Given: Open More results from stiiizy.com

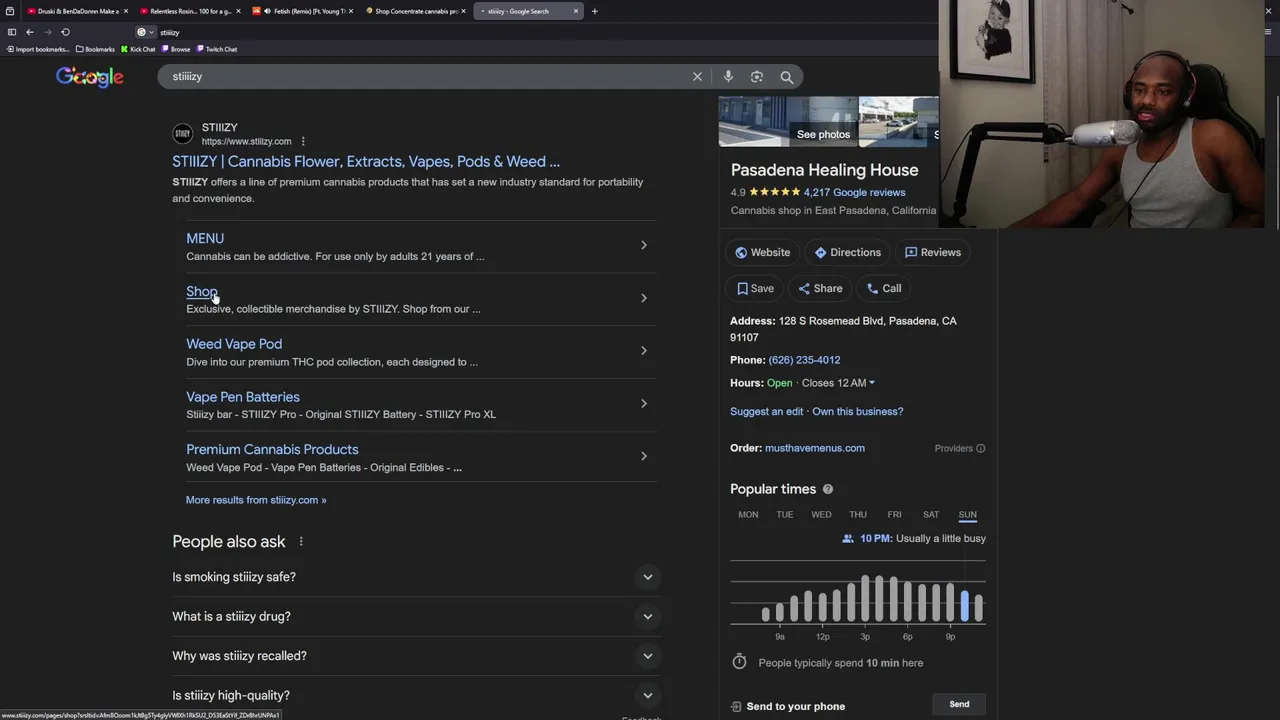Looking at the screenshot, I should point(256,500).
